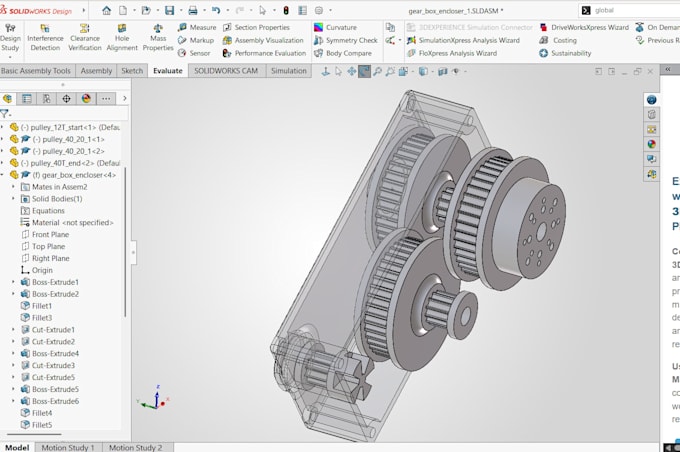Open the Sustainability tool
This screenshot has width=680, height=452.
[565, 53]
